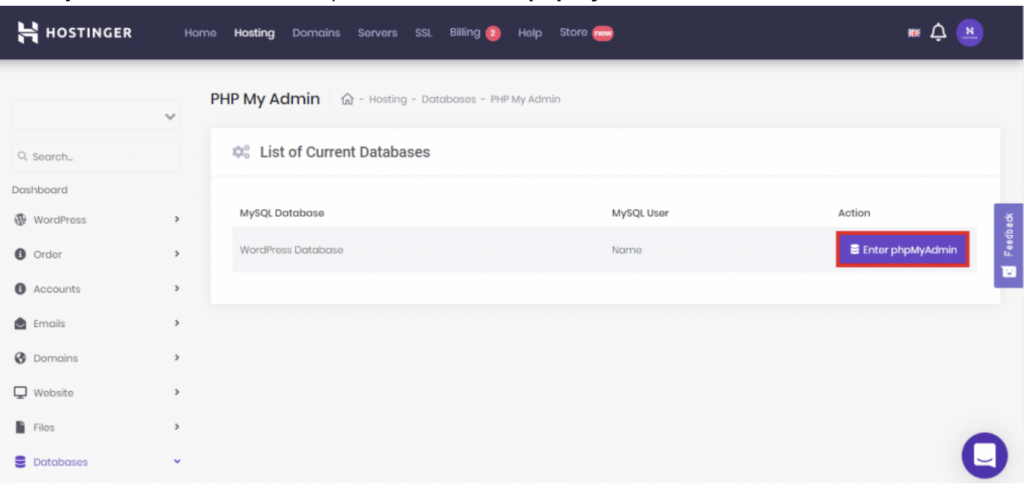Viewport: 1024px width, 484px height.
Task: Open Domains in top navigation
Action: pyautogui.click(x=316, y=33)
